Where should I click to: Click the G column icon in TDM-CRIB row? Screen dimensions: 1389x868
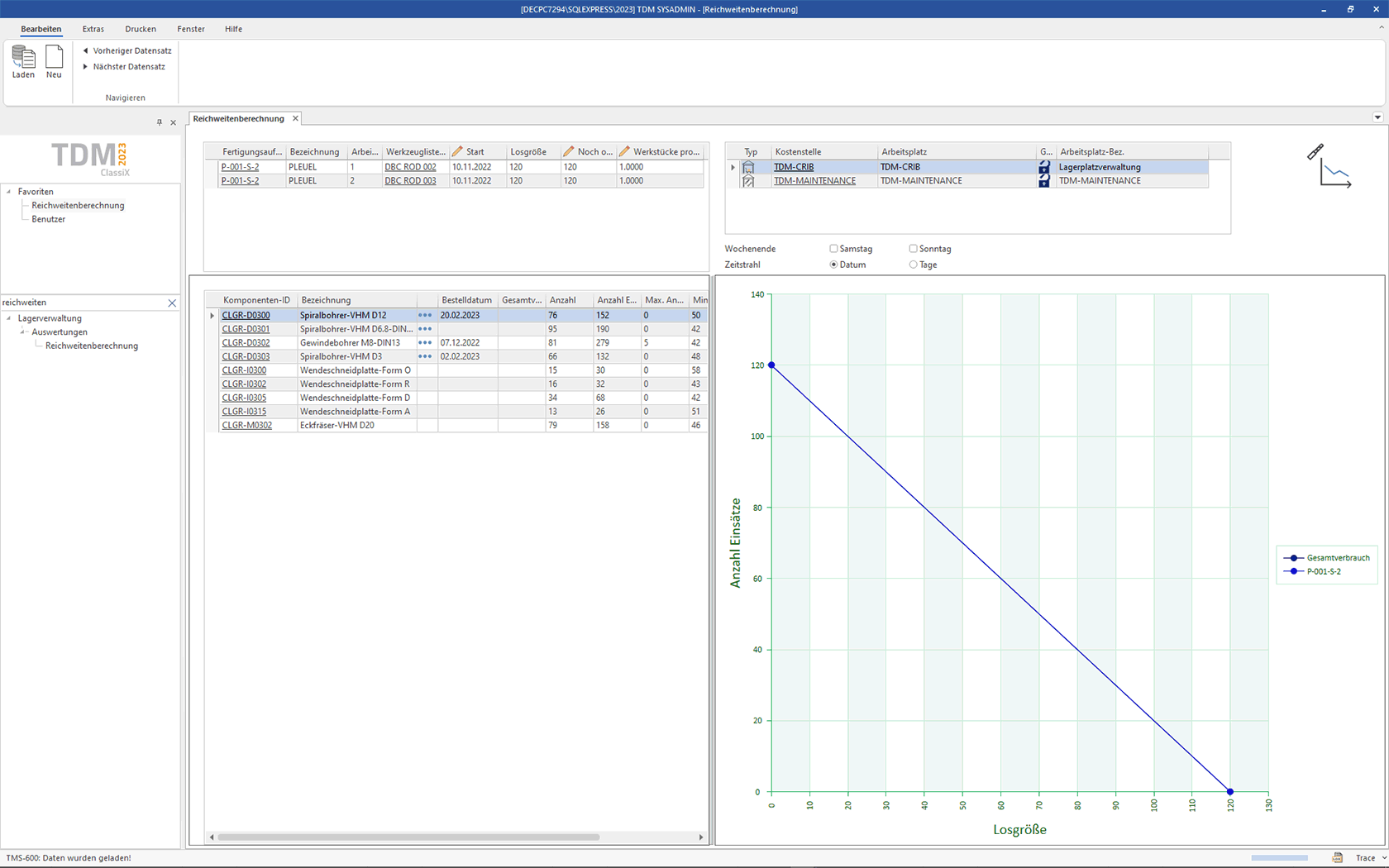pos(1044,167)
